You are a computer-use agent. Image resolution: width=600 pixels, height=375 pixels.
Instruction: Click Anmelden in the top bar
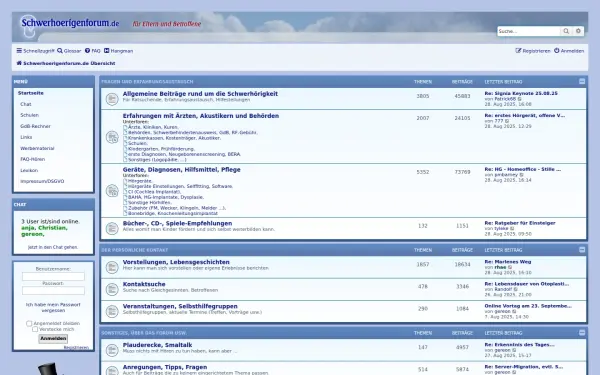pos(569,51)
